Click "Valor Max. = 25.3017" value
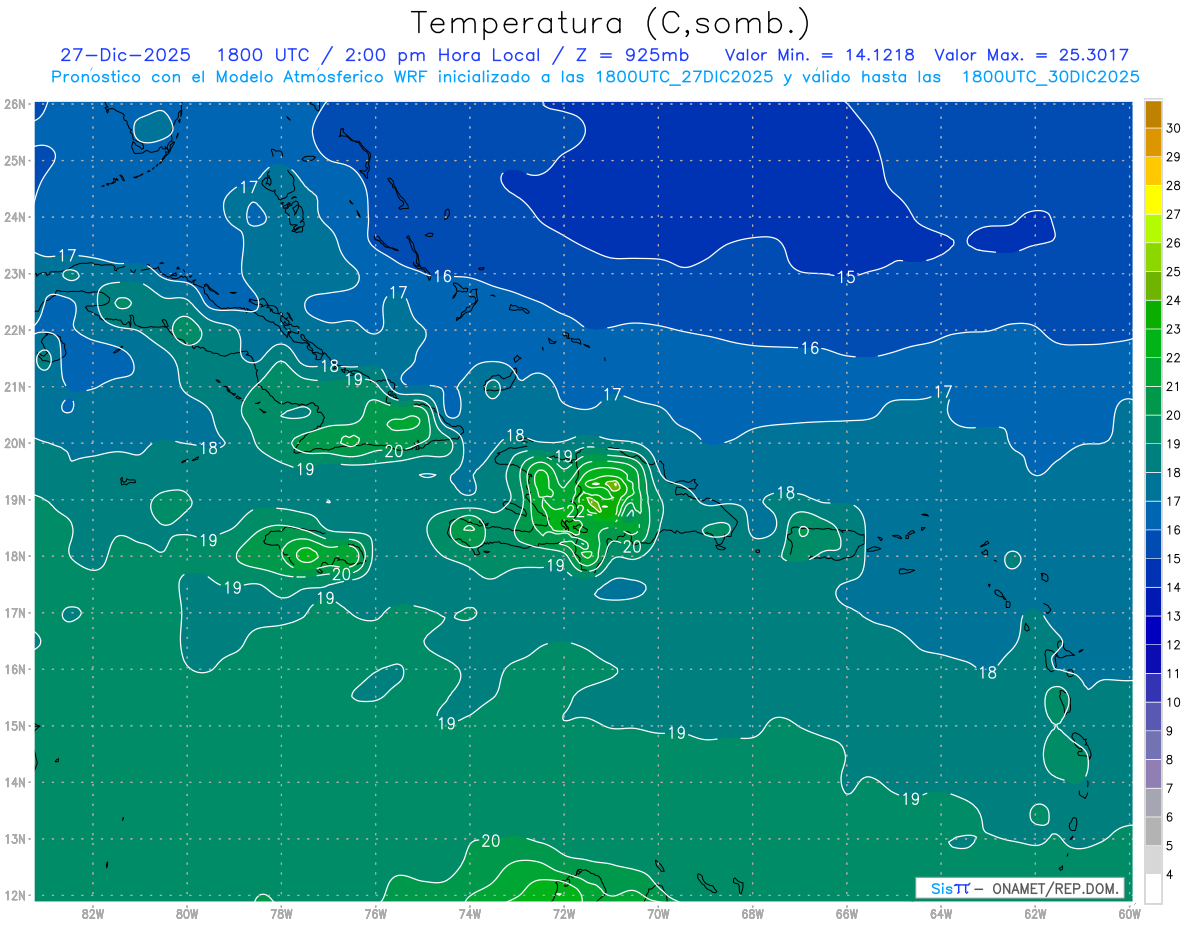 click(x=1031, y=55)
